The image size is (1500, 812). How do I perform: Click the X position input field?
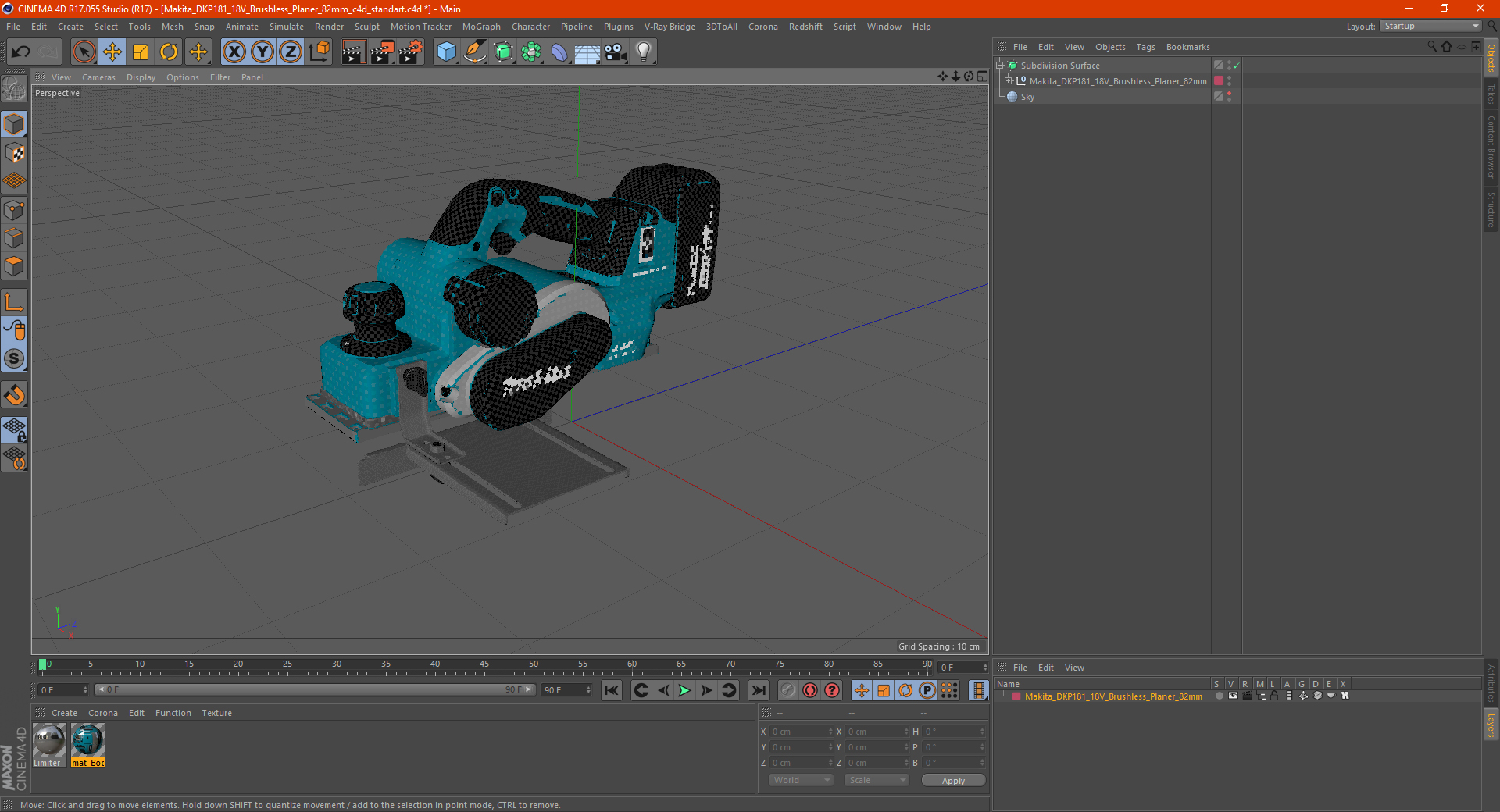point(801,732)
